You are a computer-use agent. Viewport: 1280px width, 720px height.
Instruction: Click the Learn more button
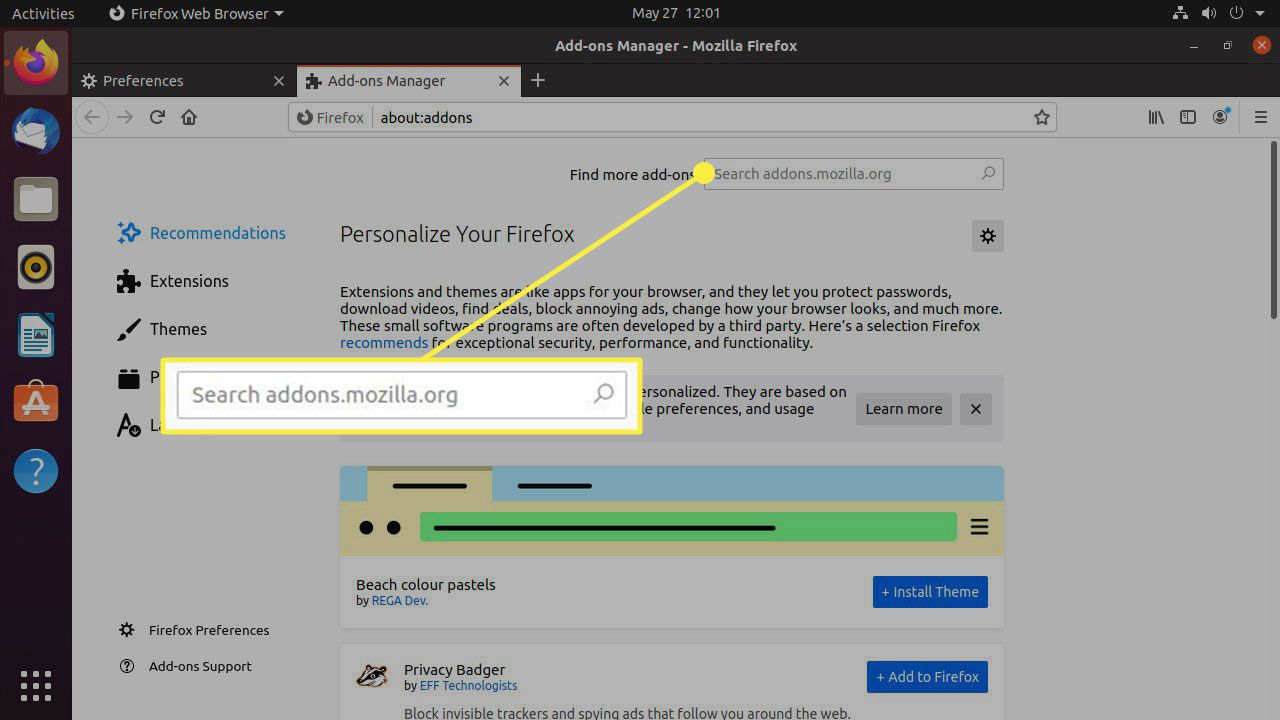tap(904, 409)
